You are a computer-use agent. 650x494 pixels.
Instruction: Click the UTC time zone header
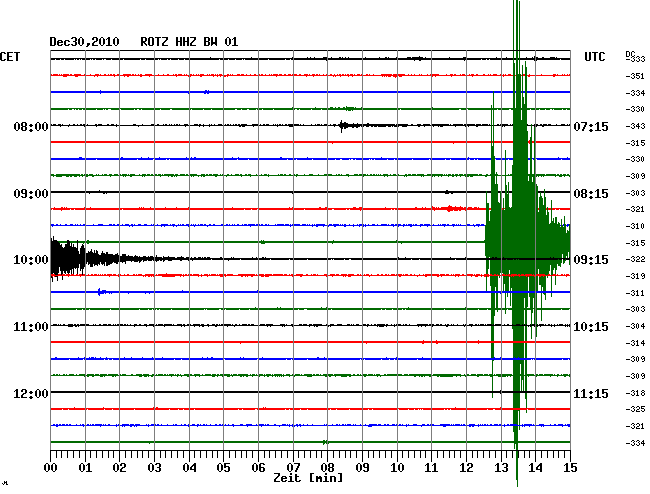tap(594, 57)
